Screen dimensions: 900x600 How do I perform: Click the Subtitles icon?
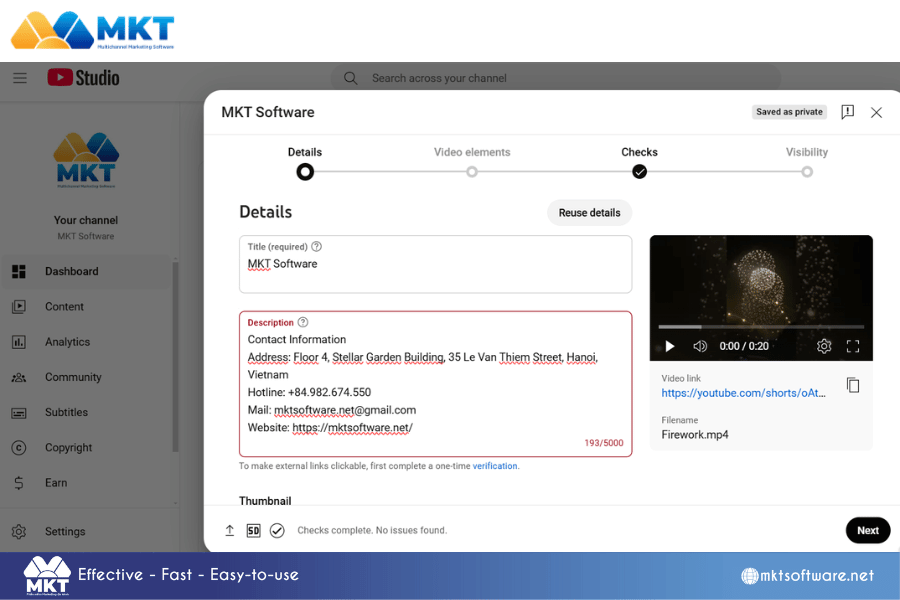point(19,413)
